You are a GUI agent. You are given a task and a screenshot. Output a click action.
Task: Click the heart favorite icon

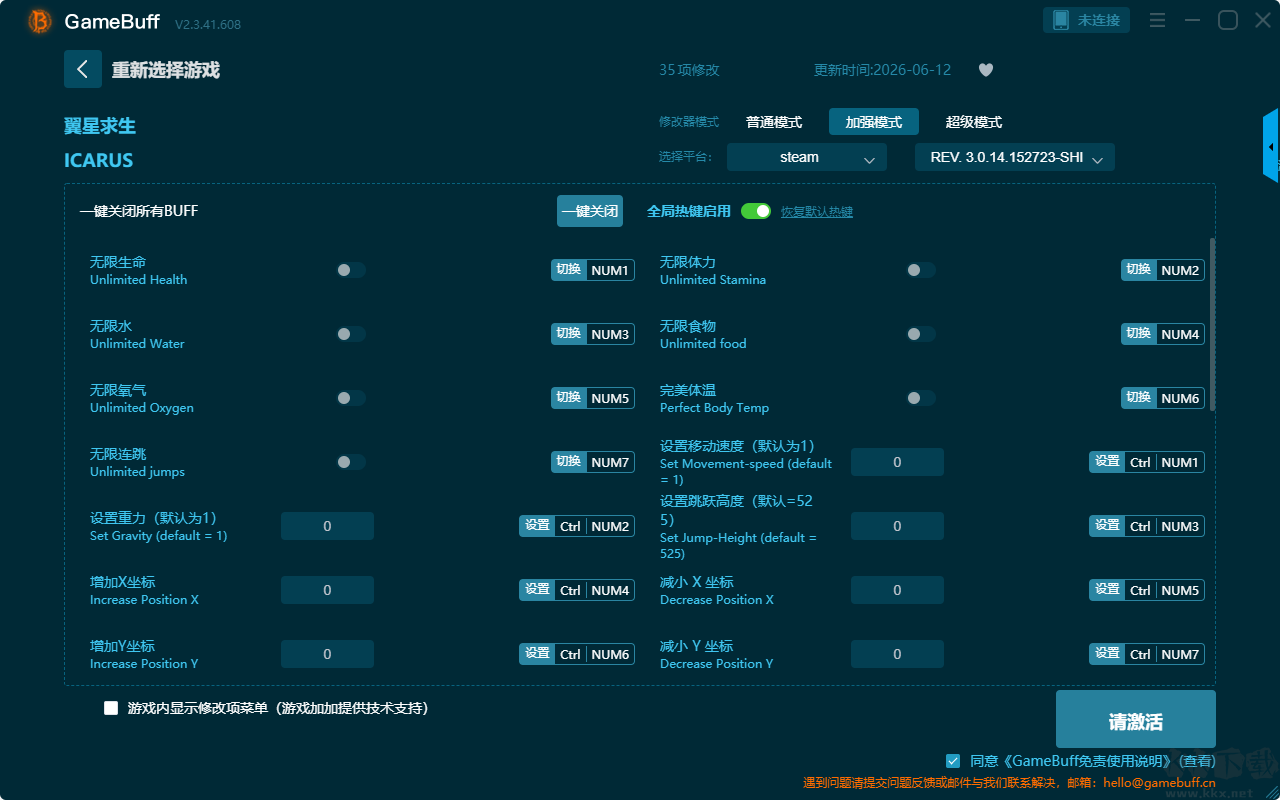pos(986,70)
